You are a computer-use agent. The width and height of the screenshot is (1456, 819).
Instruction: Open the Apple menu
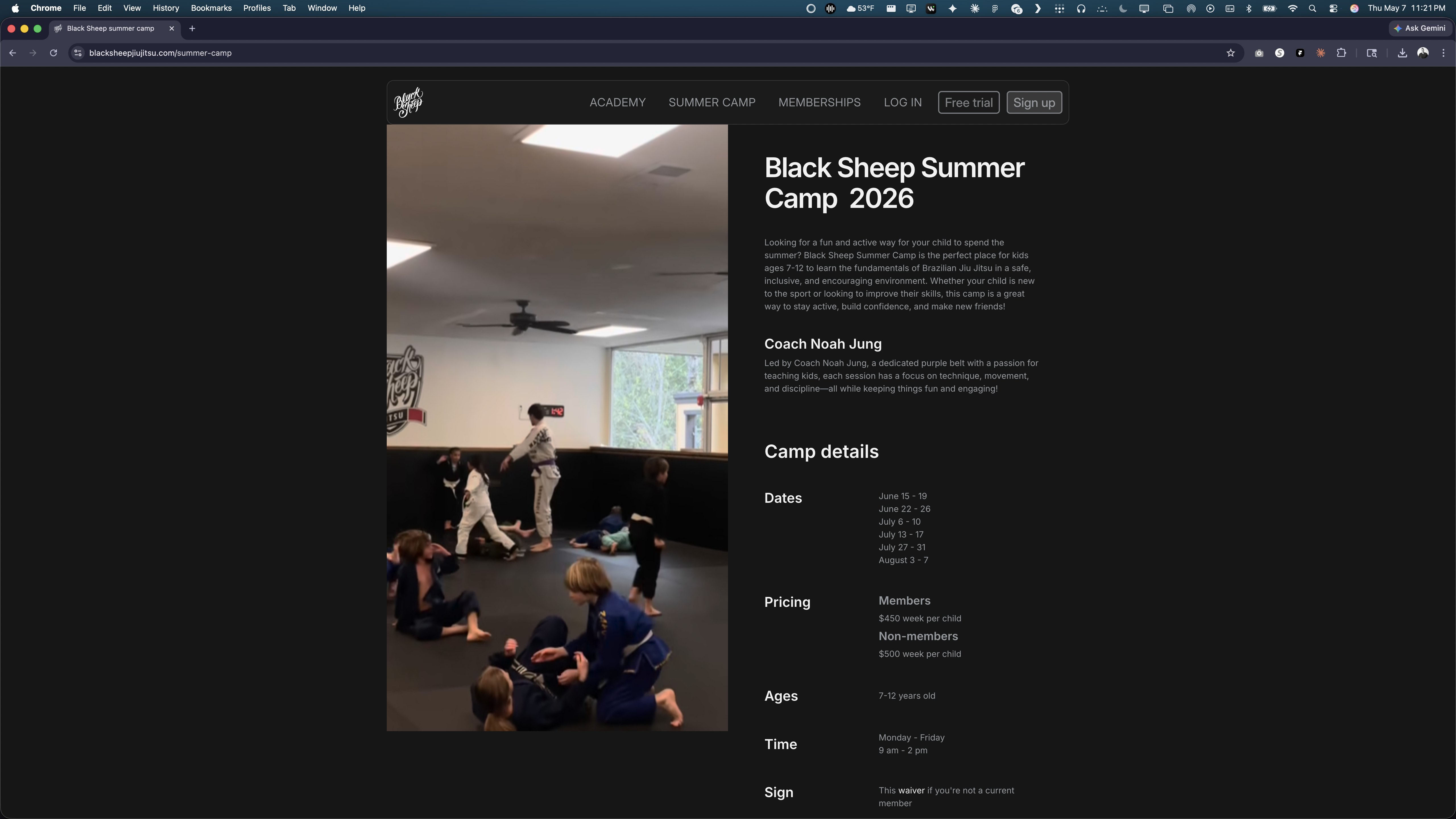[15, 8]
